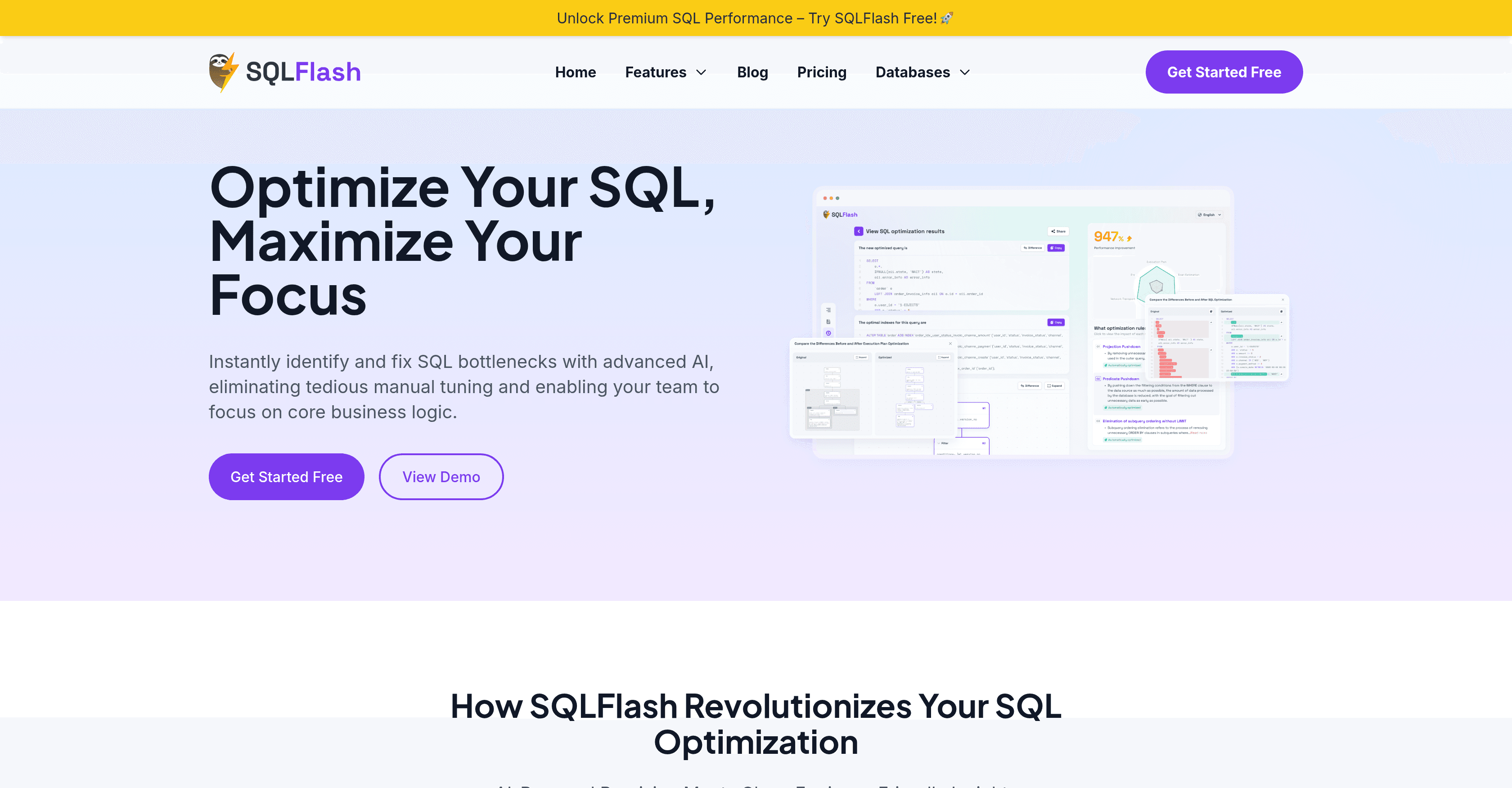Click Get Started Free in the header

(1224, 72)
